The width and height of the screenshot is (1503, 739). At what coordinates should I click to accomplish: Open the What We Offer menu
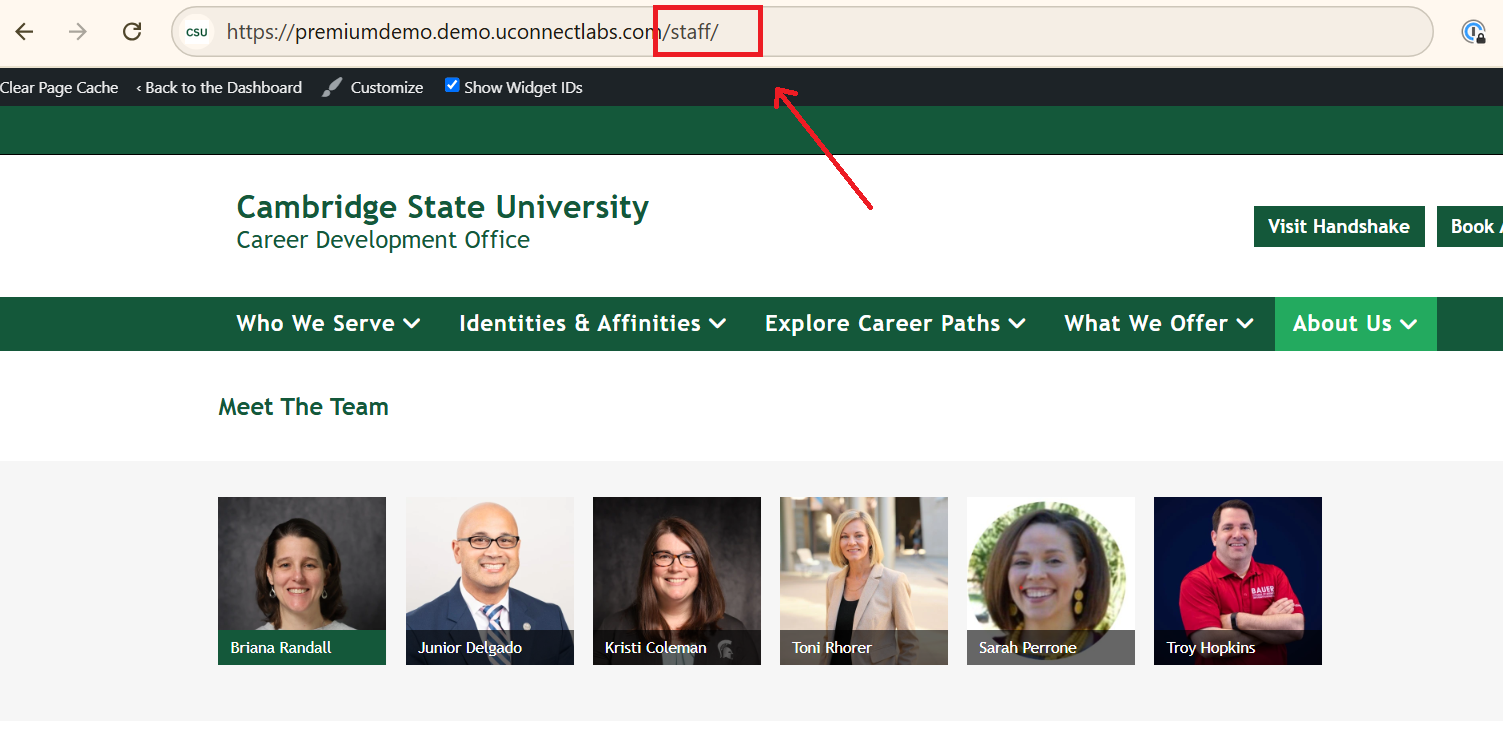[1158, 324]
